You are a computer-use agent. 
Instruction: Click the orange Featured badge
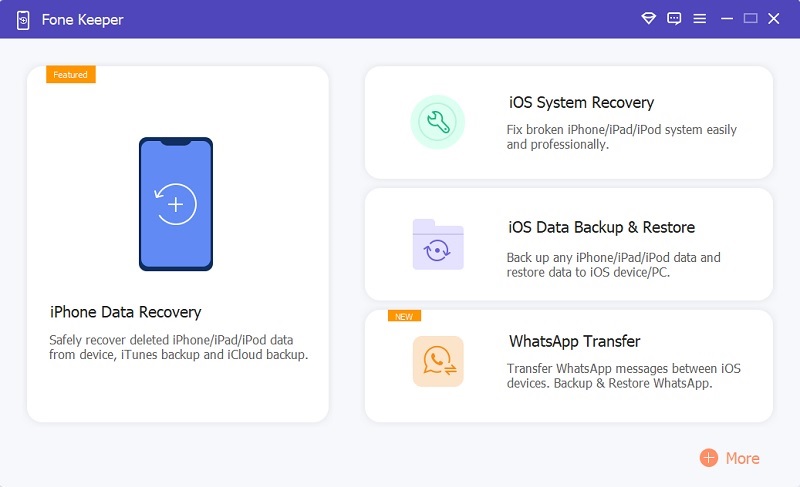[70, 75]
